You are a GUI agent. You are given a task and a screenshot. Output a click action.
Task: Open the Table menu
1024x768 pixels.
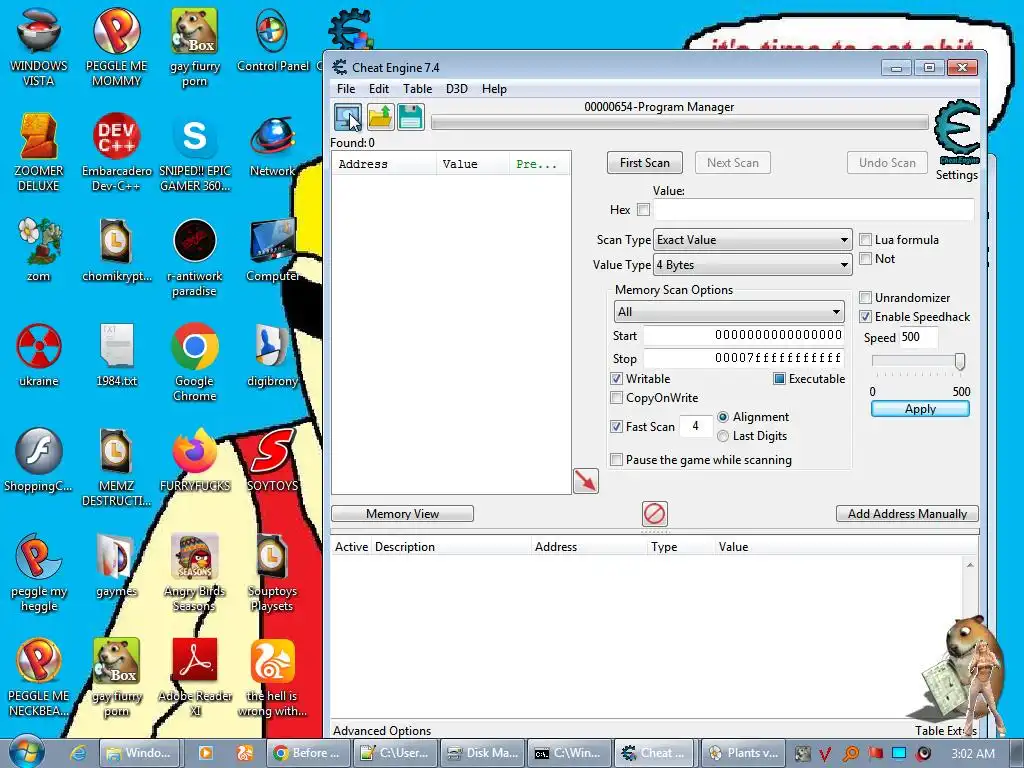(x=417, y=89)
